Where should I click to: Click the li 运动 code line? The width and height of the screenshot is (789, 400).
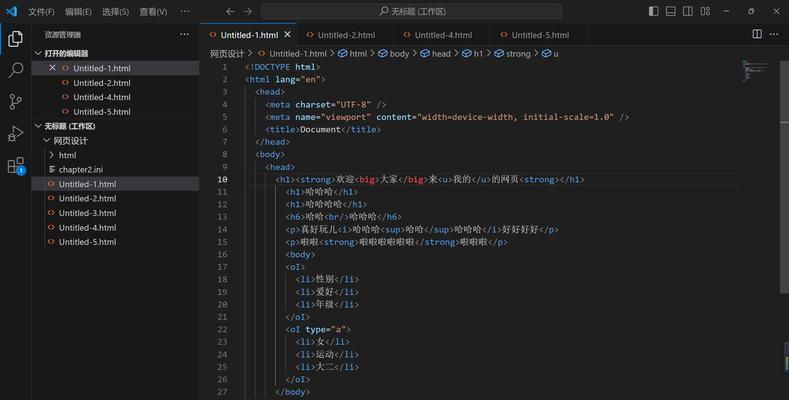coord(327,354)
